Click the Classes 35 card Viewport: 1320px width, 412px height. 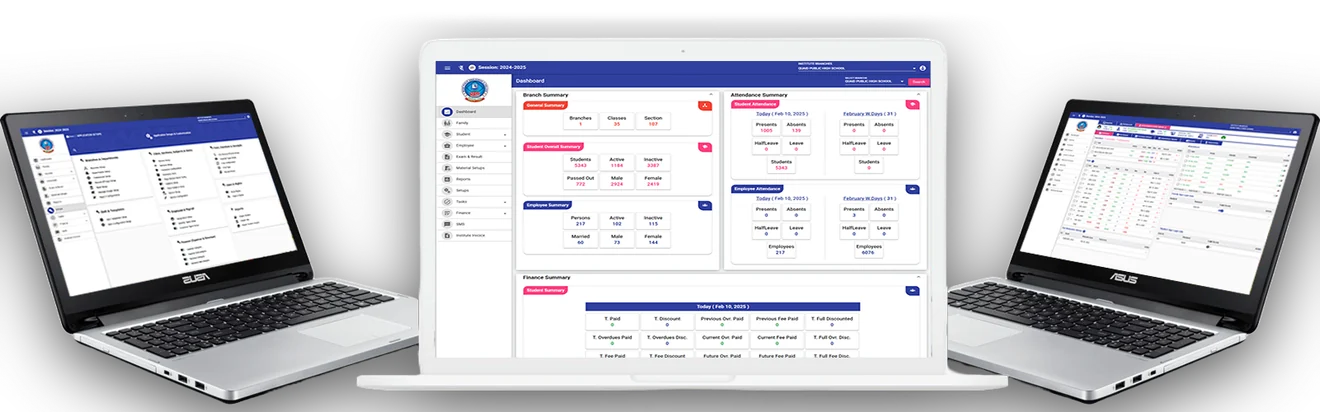(617, 121)
